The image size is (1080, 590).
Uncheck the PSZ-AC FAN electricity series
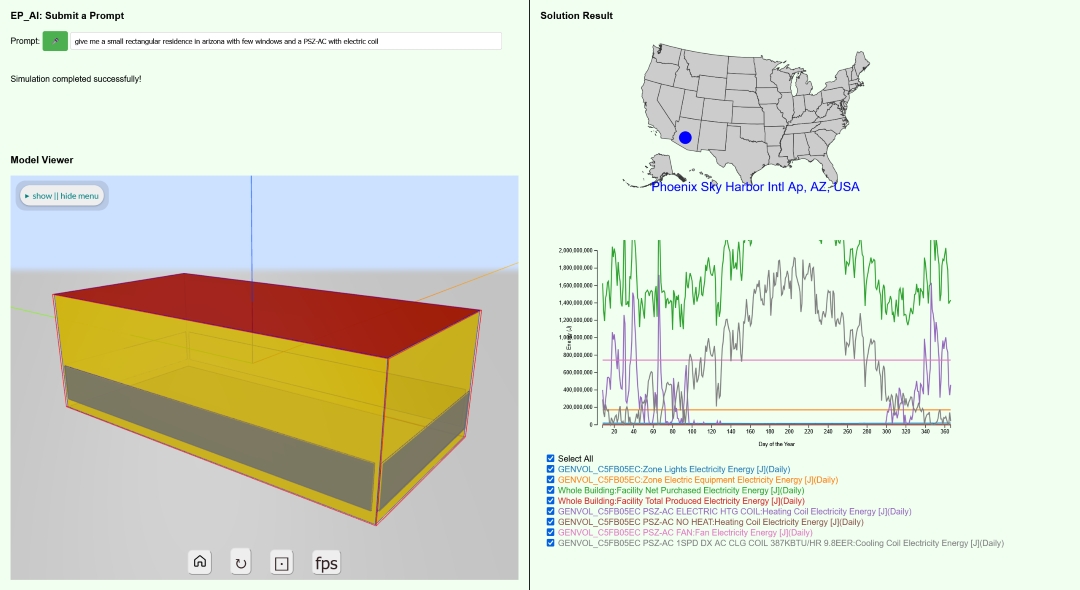[551, 533]
